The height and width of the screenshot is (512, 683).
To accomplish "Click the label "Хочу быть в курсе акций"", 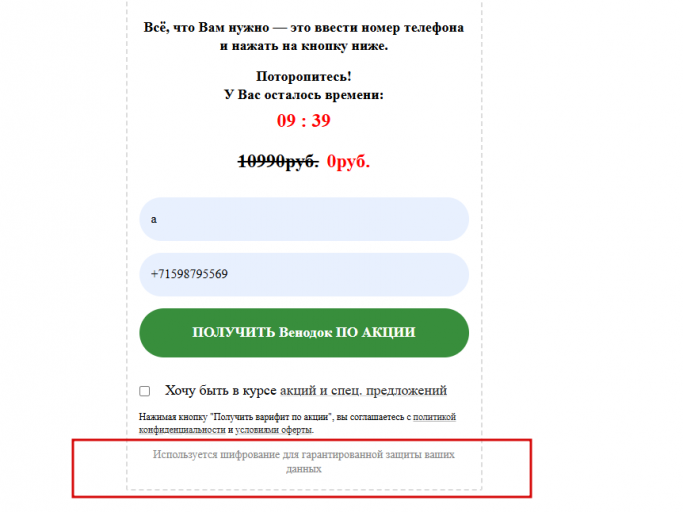I will click(x=240, y=390).
